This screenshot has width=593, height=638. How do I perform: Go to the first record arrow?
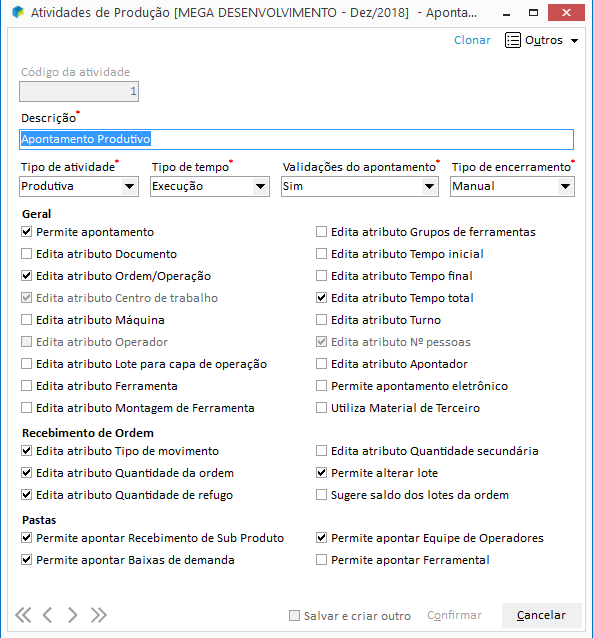pos(23,615)
